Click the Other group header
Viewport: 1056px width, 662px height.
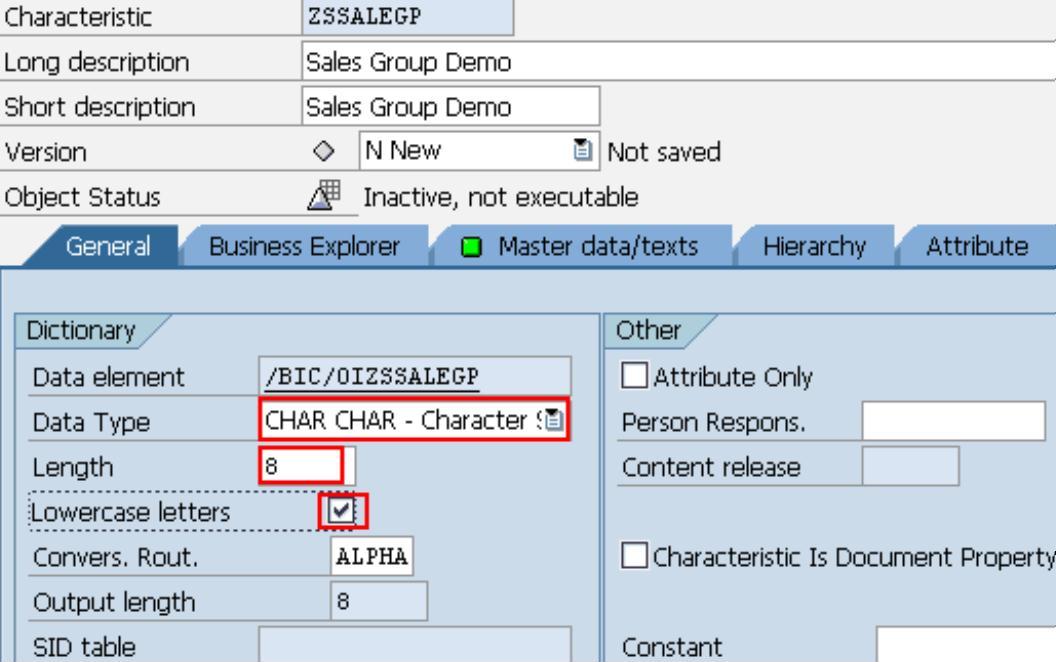pos(648,330)
